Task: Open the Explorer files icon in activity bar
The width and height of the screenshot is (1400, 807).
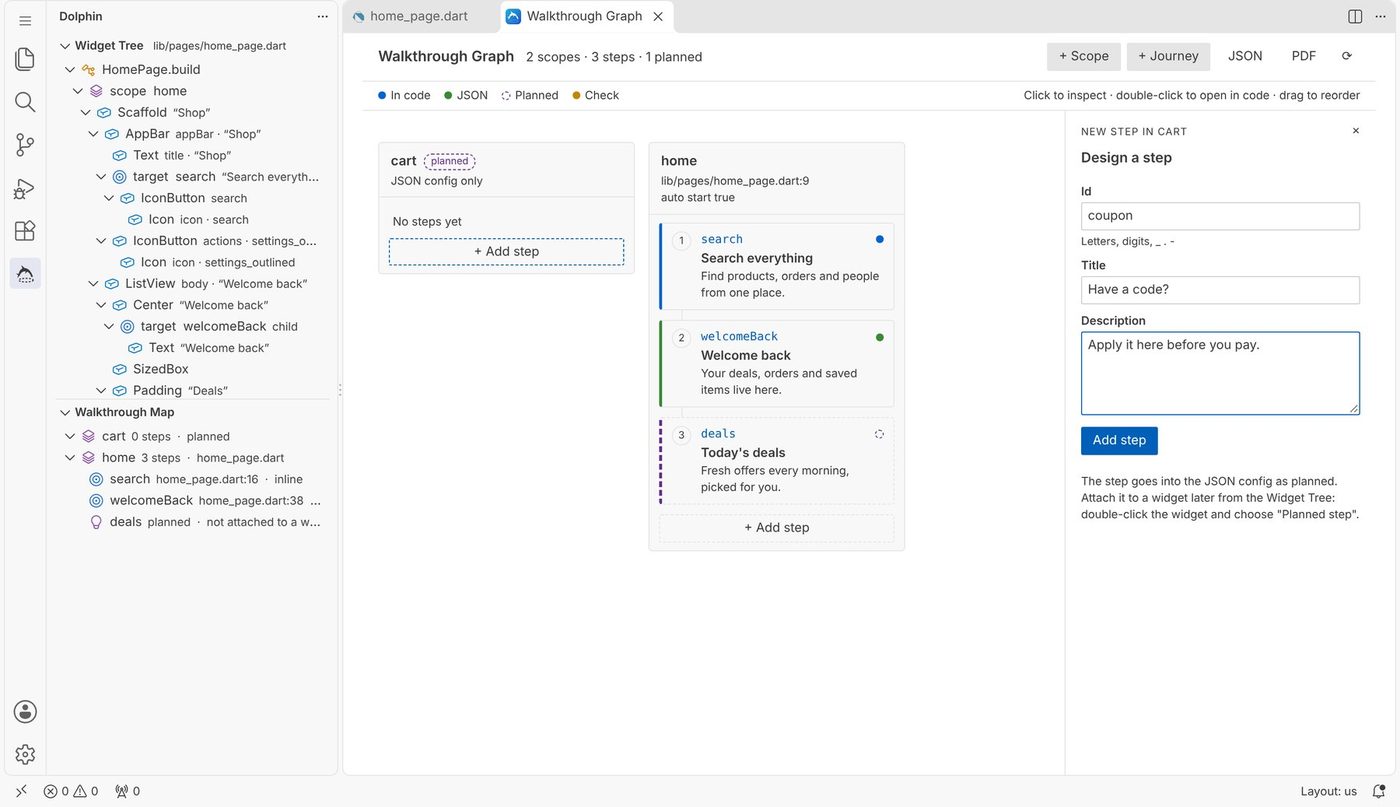Action: (x=25, y=59)
